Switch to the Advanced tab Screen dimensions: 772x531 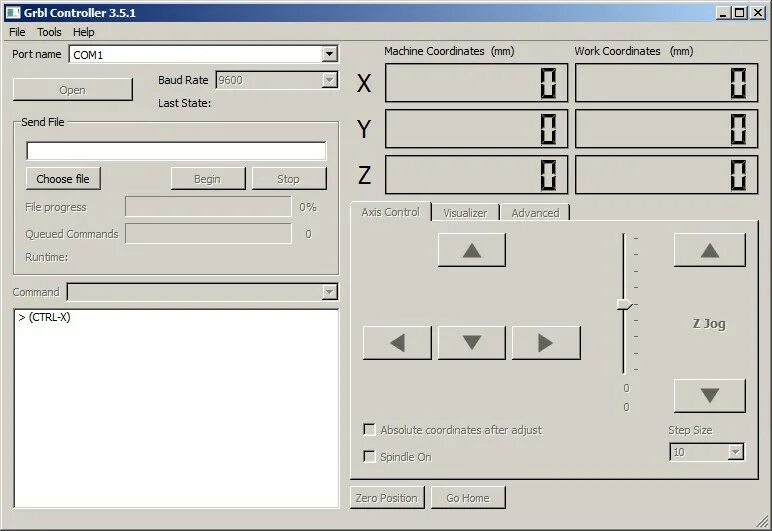pyautogui.click(x=535, y=213)
